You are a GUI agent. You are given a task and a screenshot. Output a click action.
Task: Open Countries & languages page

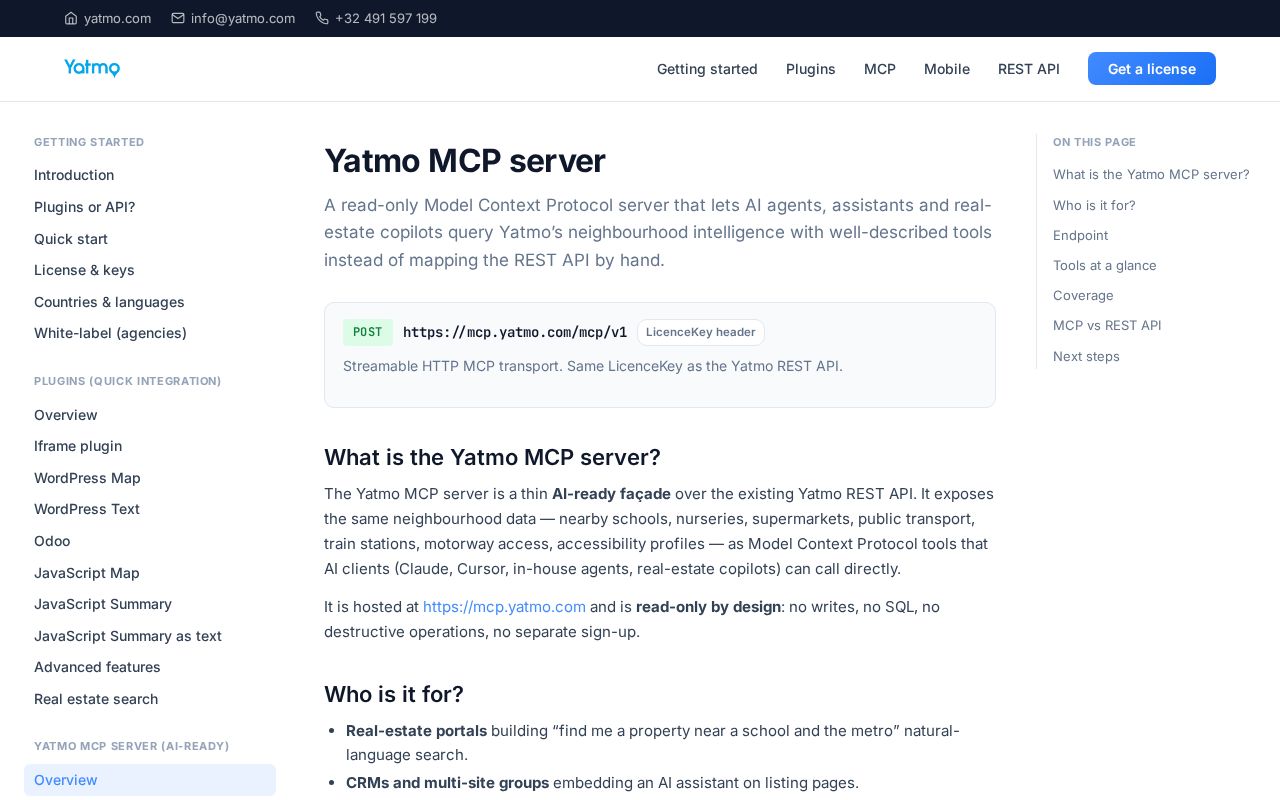coord(109,302)
